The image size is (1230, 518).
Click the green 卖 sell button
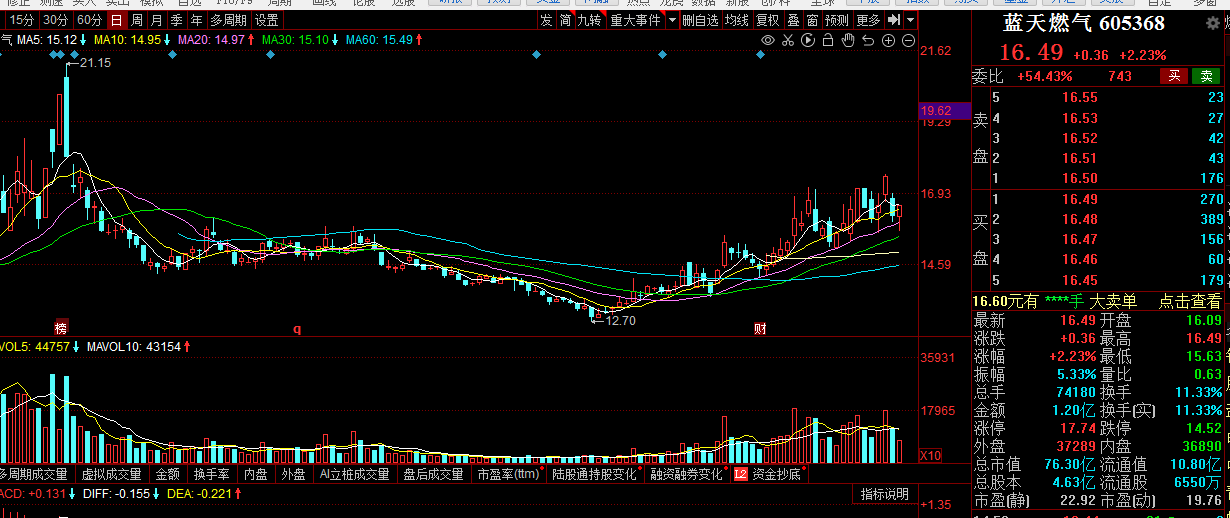click(1208, 75)
